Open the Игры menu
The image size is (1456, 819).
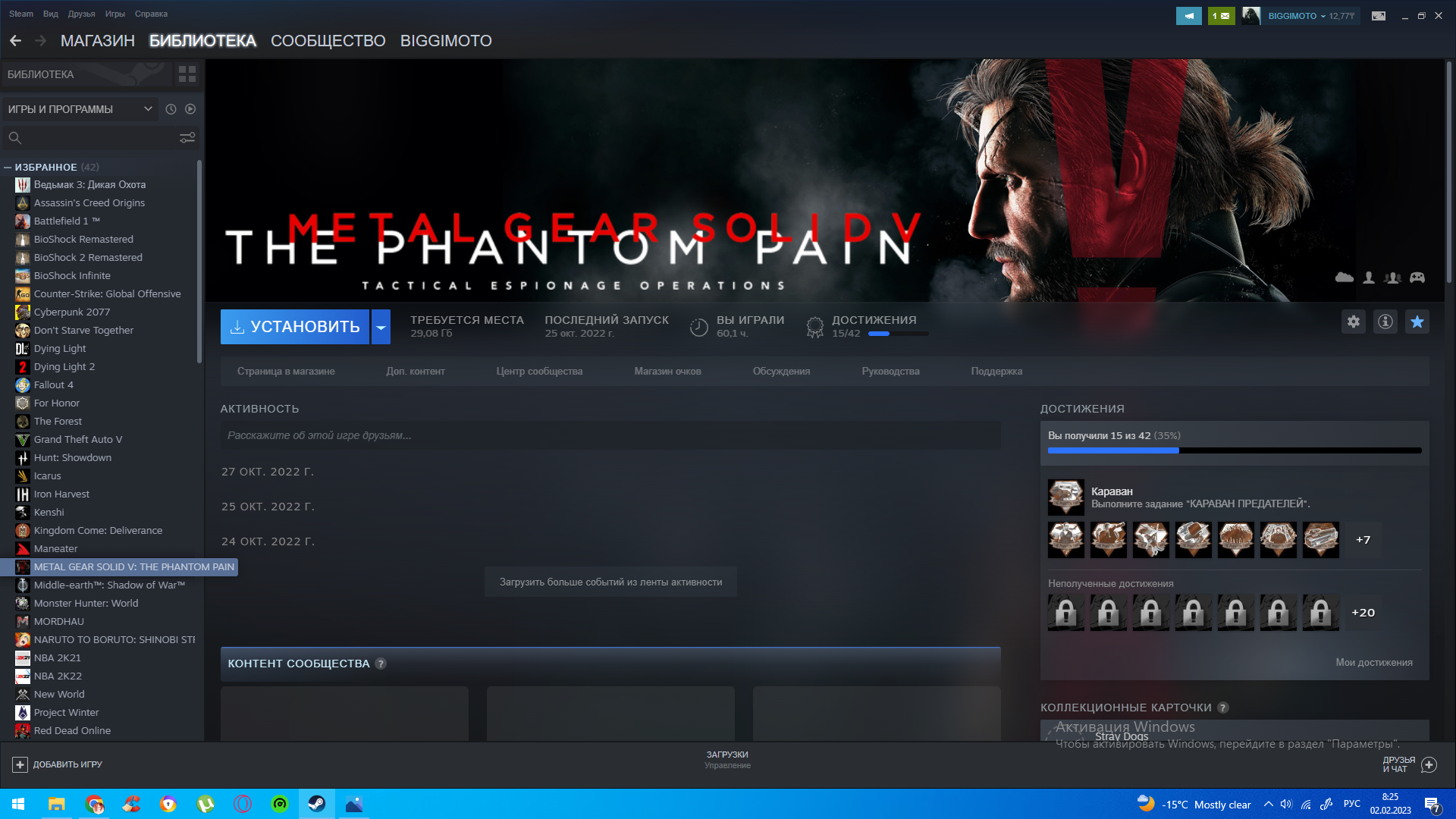point(115,14)
